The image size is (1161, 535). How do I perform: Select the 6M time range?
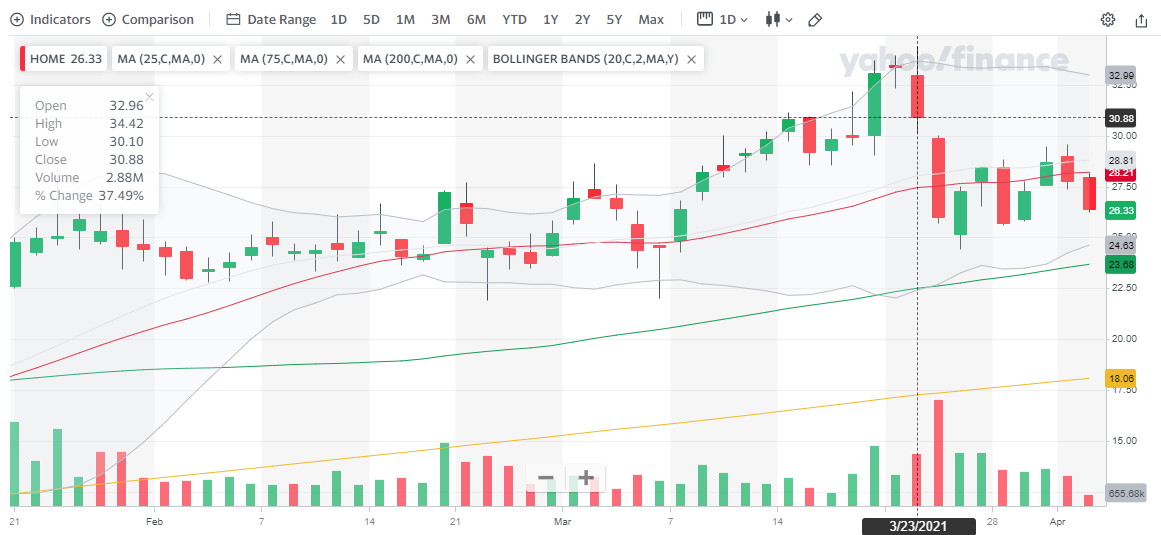476,19
